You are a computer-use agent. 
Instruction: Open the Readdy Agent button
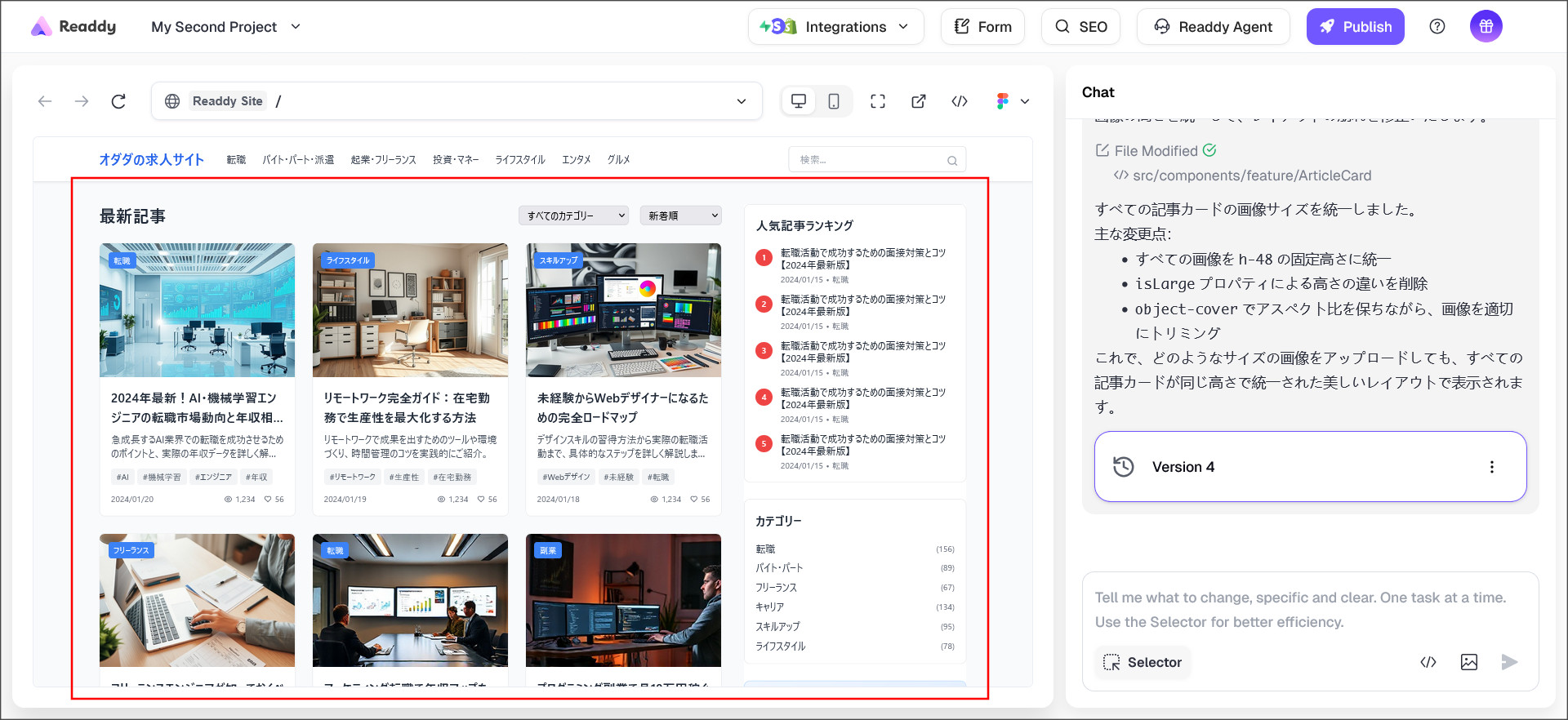(1213, 27)
